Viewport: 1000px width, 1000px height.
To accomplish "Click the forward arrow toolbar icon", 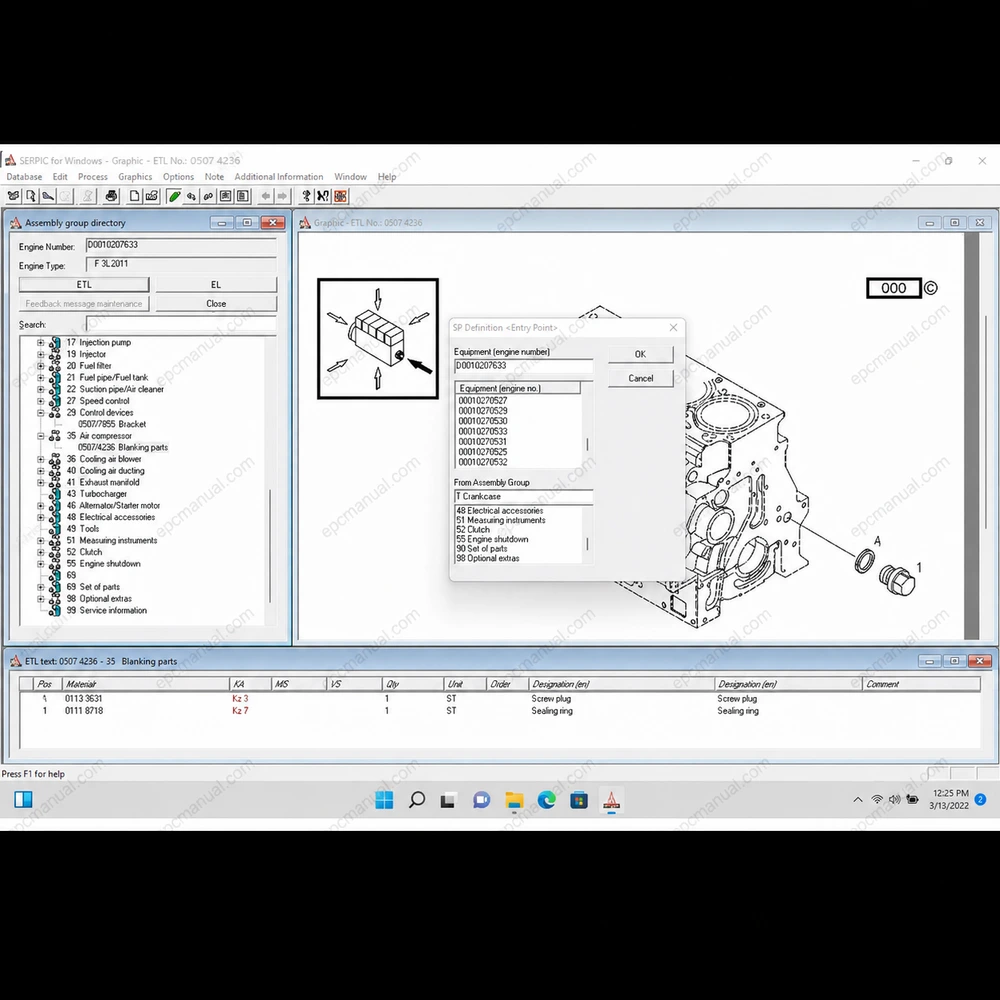I will 282,196.
